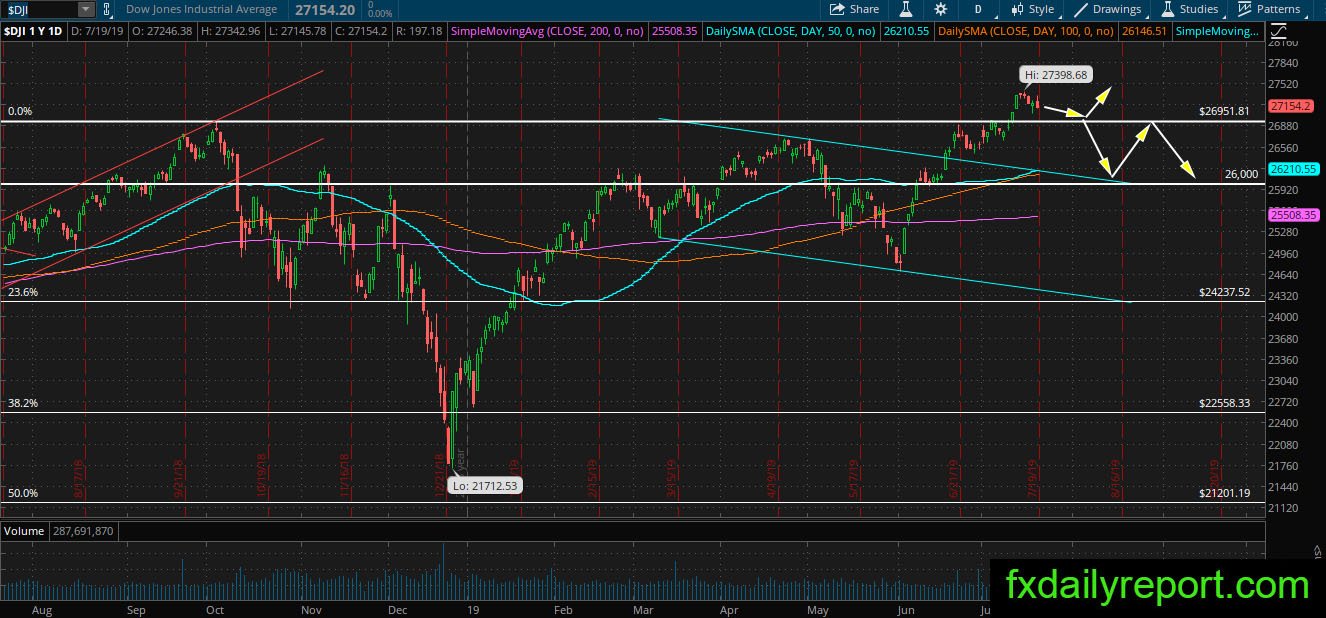Click the candlestick icon beside Style
Viewport: 1326px width, 618px height.
coord(1017,9)
